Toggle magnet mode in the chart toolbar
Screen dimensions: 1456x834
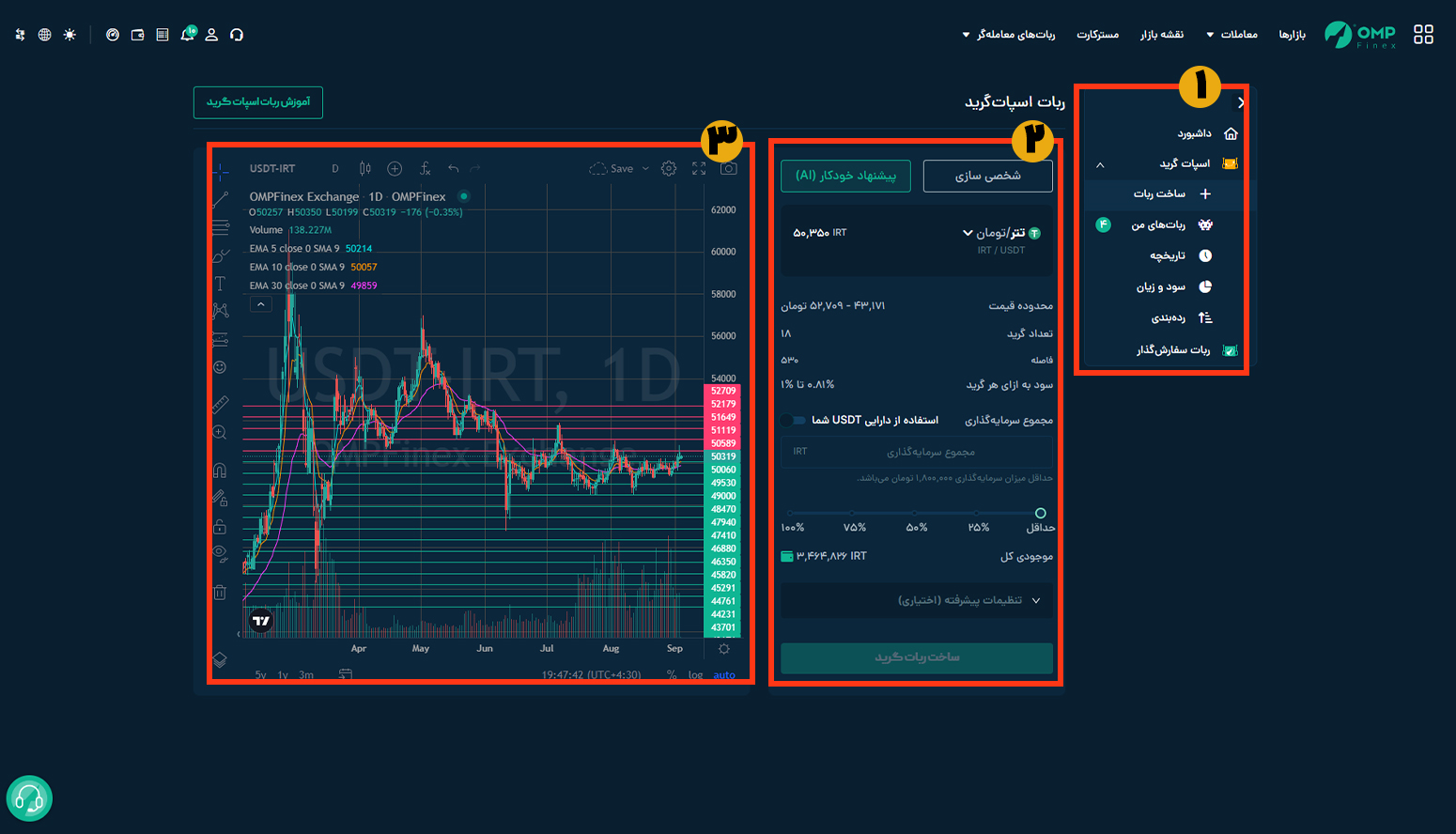tap(220, 471)
